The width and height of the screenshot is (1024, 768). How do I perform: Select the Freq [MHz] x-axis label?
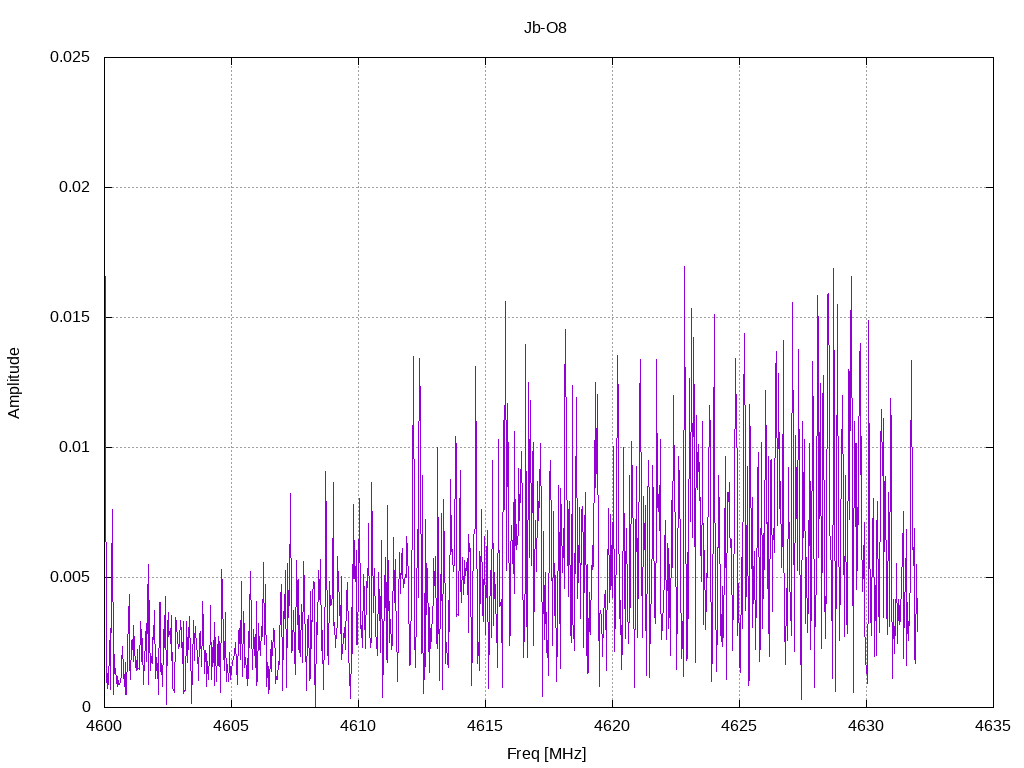pos(547,754)
